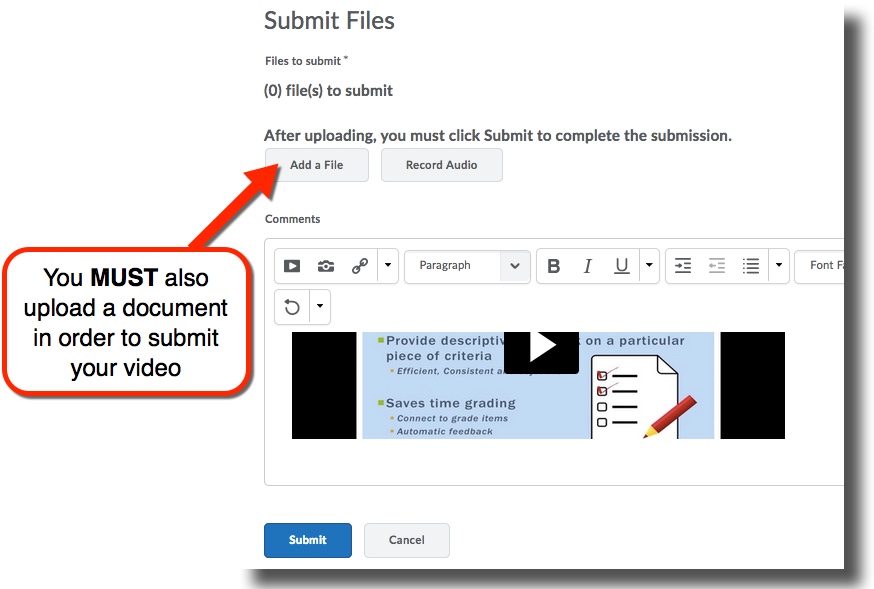
Task: Toggle underline formatting
Action: (622, 266)
